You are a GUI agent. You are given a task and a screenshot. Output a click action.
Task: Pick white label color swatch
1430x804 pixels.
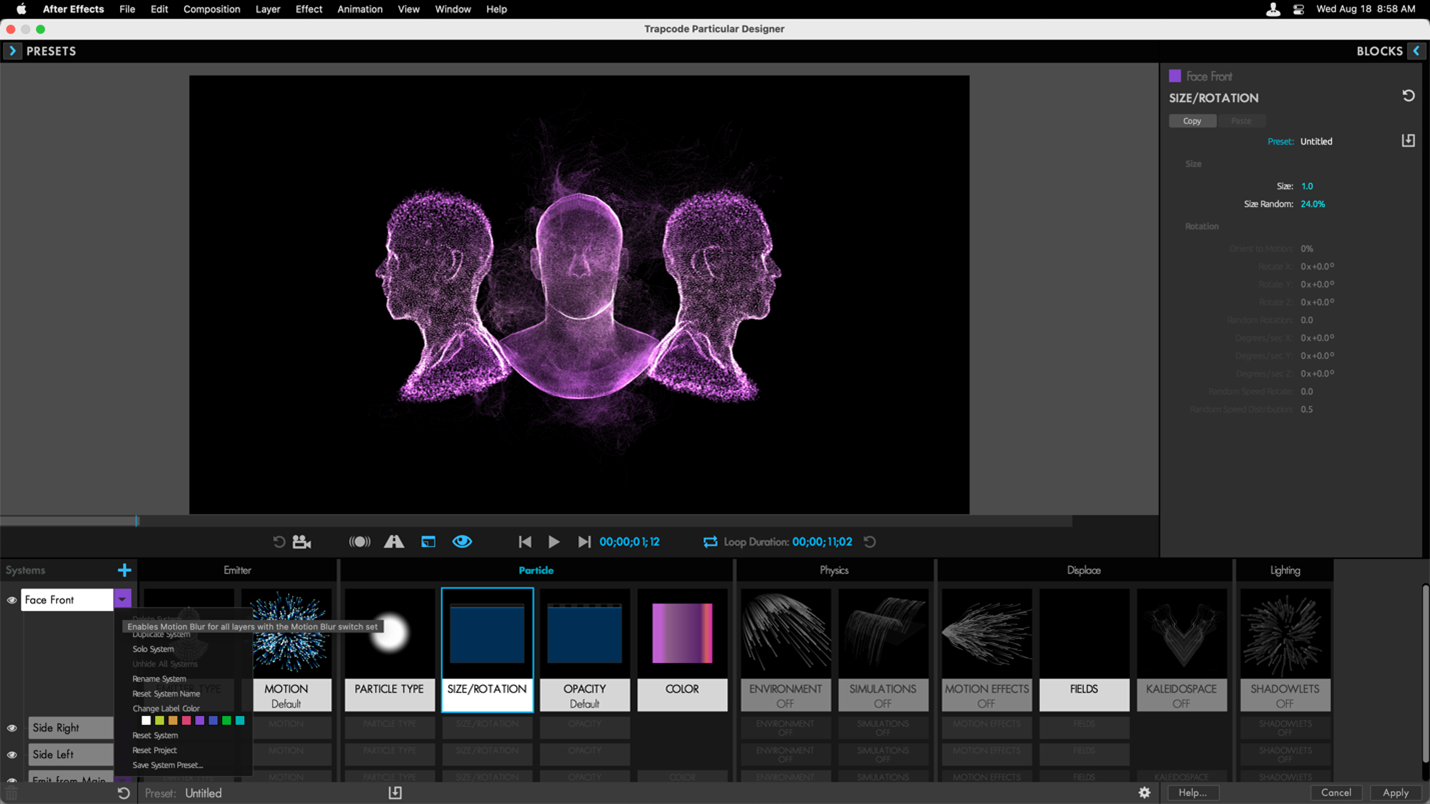(146, 721)
